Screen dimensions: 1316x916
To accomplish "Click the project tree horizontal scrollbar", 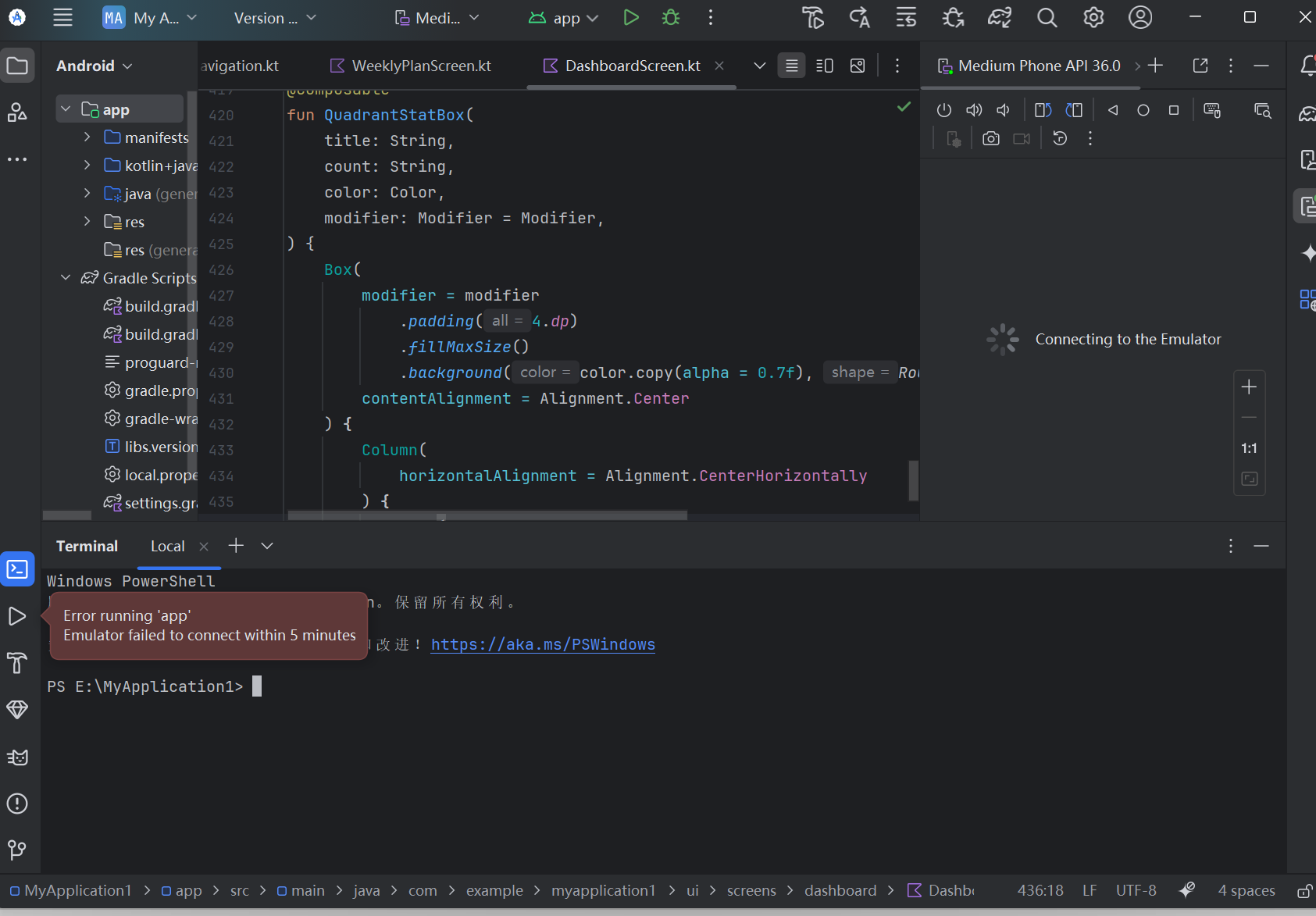I will pyautogui.click(x=67, y=515).
